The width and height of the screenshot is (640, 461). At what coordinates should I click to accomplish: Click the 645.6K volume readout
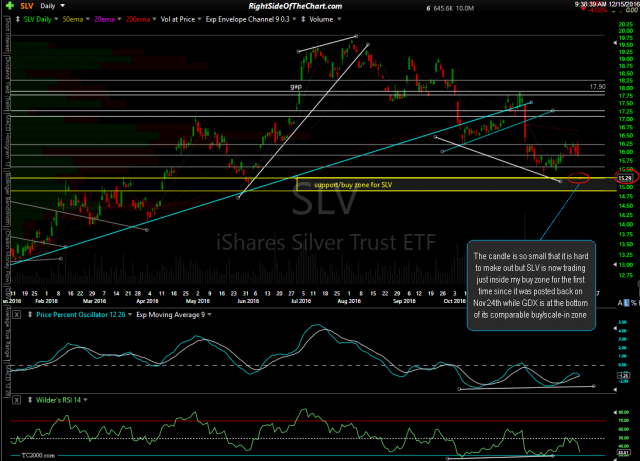[x=442, y=8]
